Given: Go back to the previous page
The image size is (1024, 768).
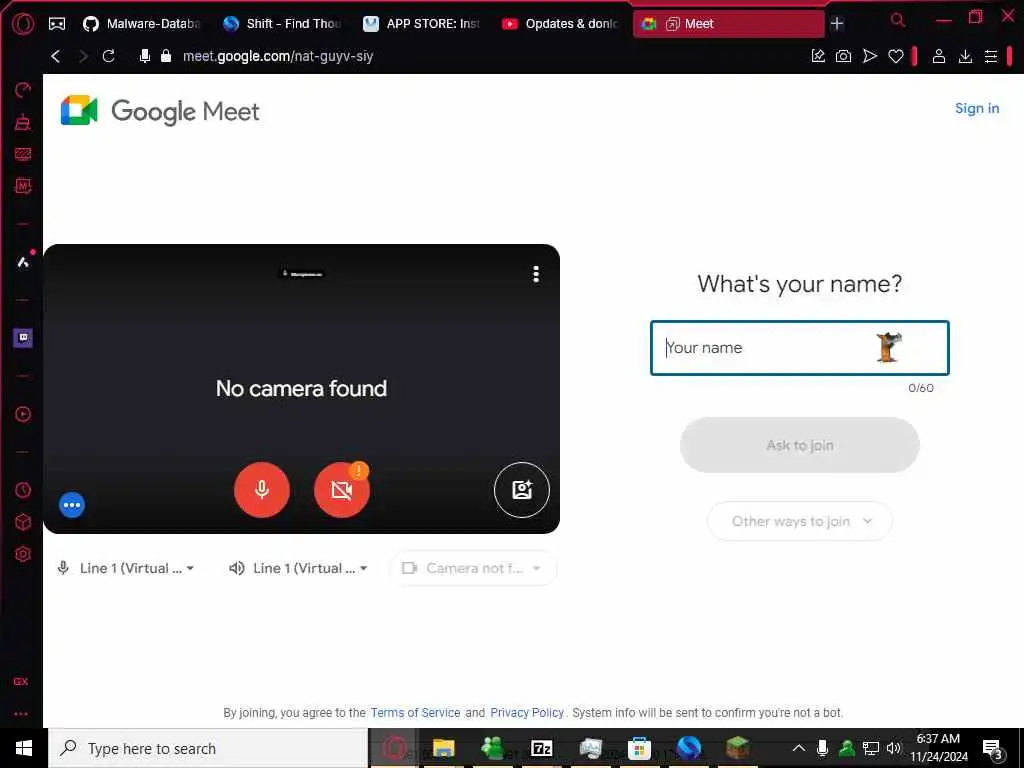Looking at the screenshot, I should coord(56,56).
